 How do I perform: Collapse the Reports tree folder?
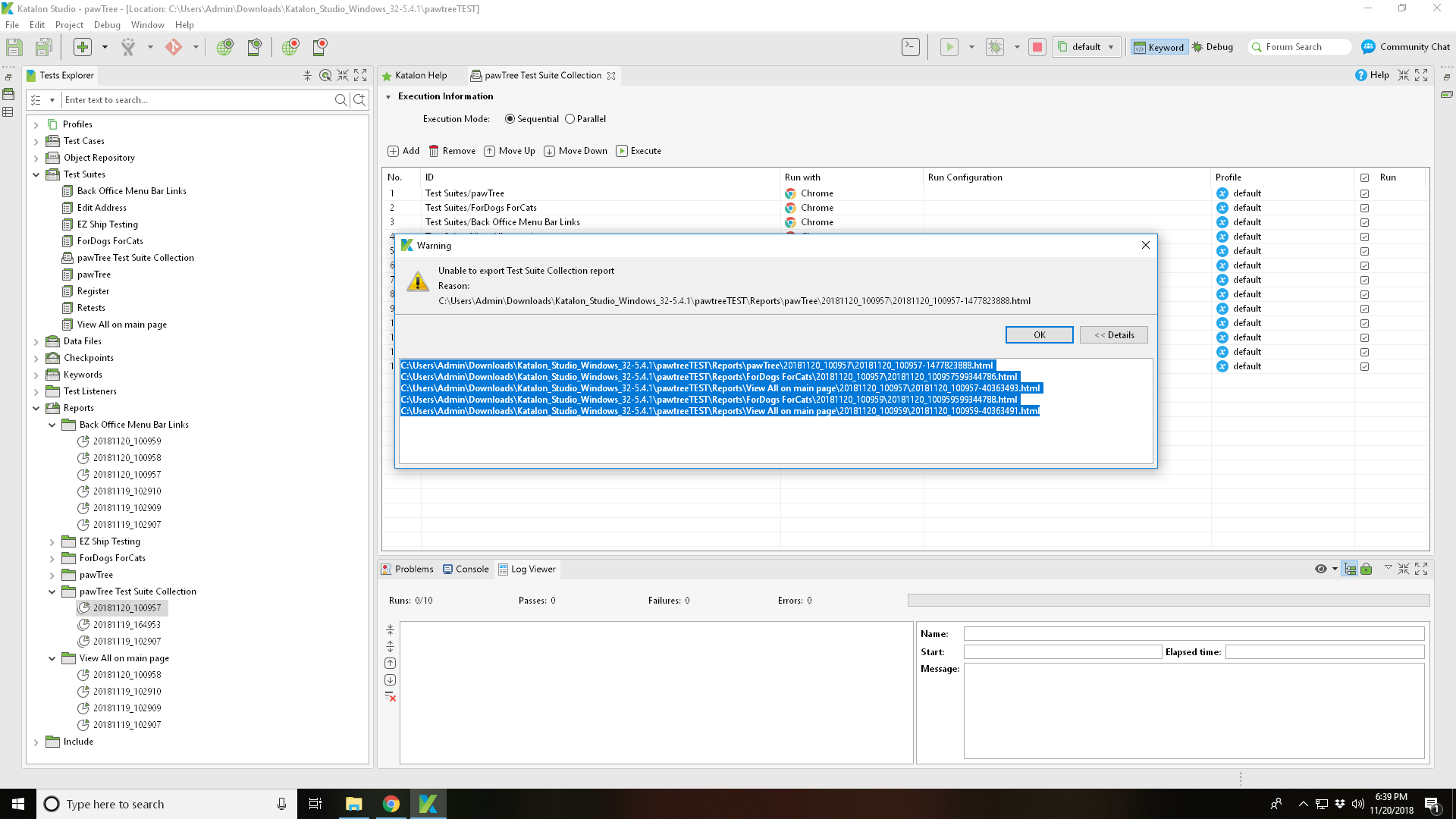pos(36,408)
